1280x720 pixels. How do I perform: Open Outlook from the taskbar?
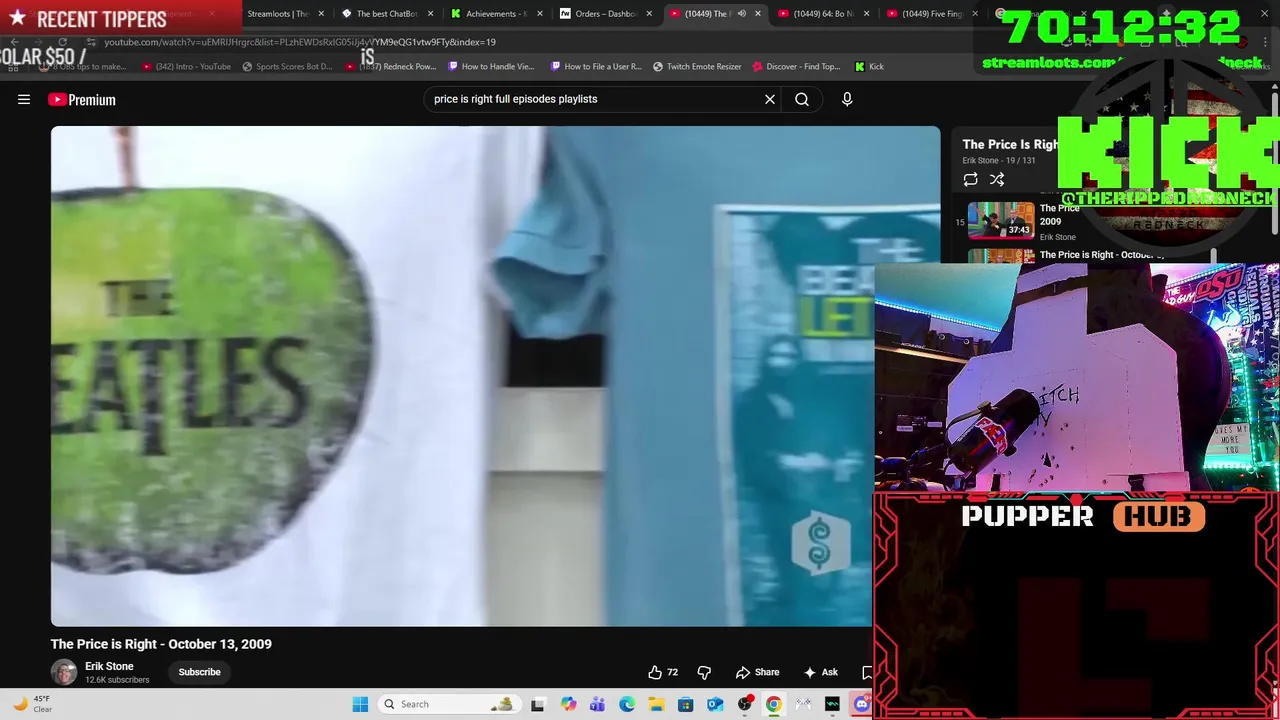715,704
